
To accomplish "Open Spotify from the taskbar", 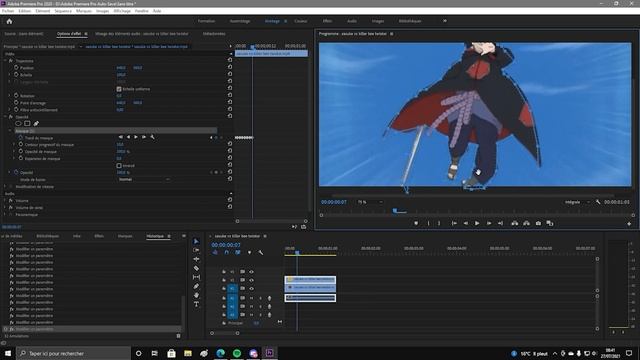I will 237,353.
